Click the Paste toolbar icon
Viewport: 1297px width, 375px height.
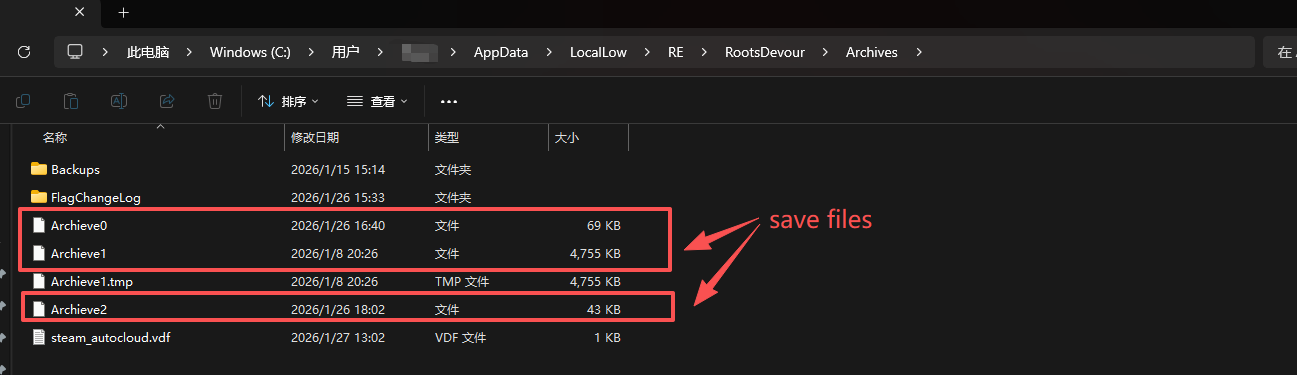pos(71,101)
